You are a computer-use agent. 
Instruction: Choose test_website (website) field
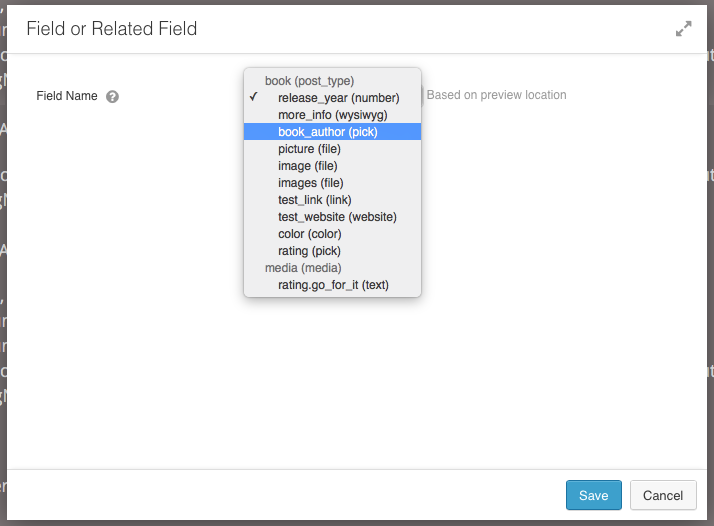[332, 217]
